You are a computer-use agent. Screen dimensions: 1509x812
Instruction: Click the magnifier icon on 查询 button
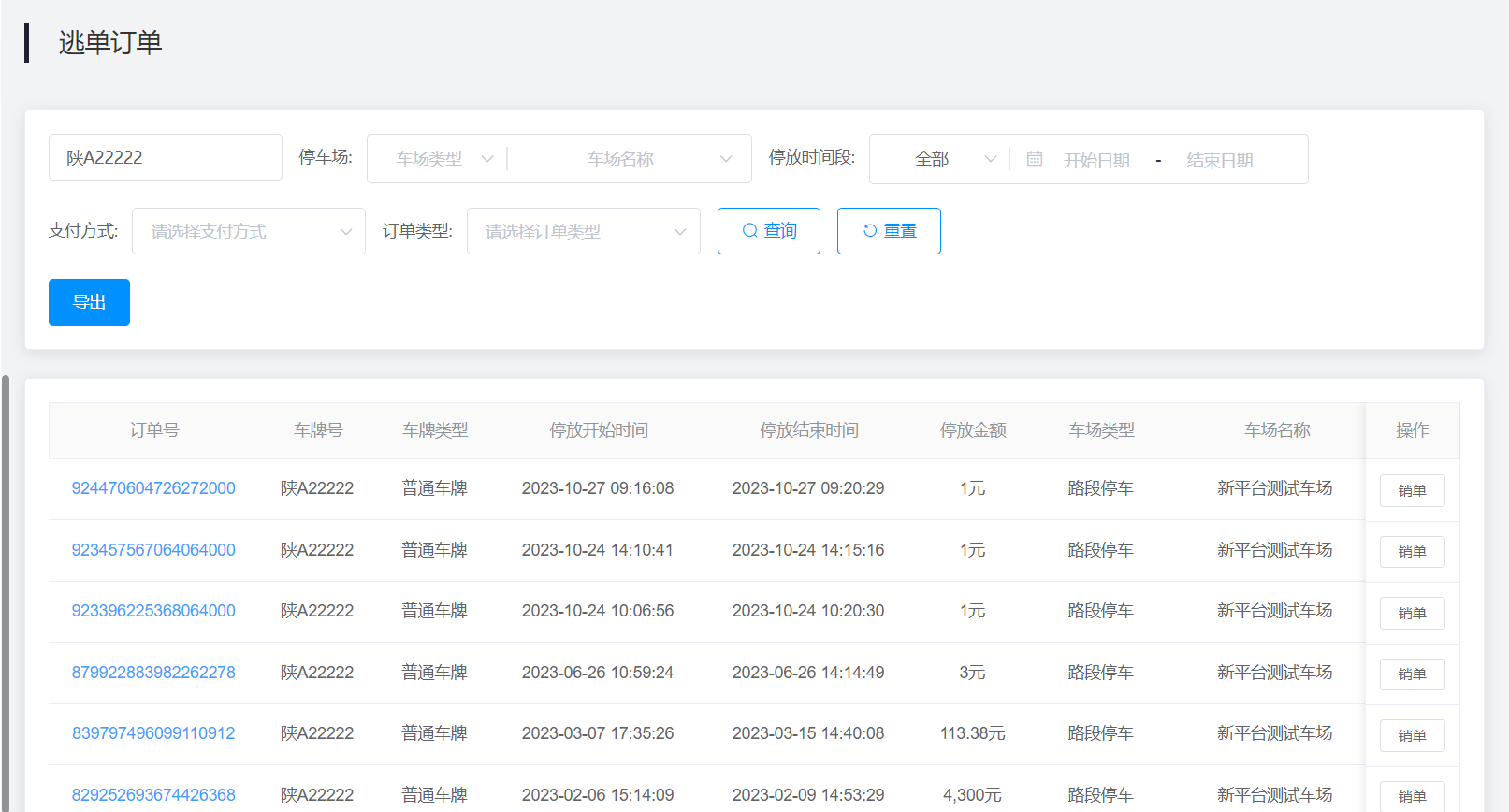tap(749, 231)
